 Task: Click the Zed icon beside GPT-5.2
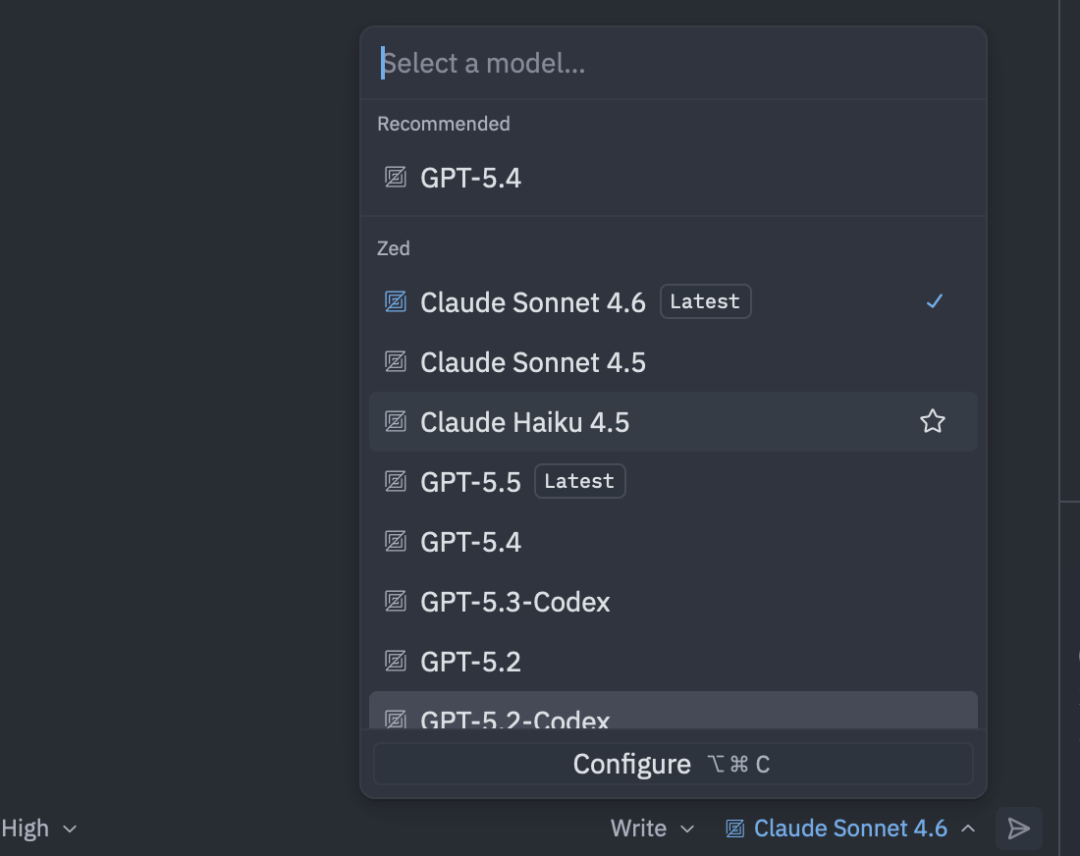click(395, 661)
